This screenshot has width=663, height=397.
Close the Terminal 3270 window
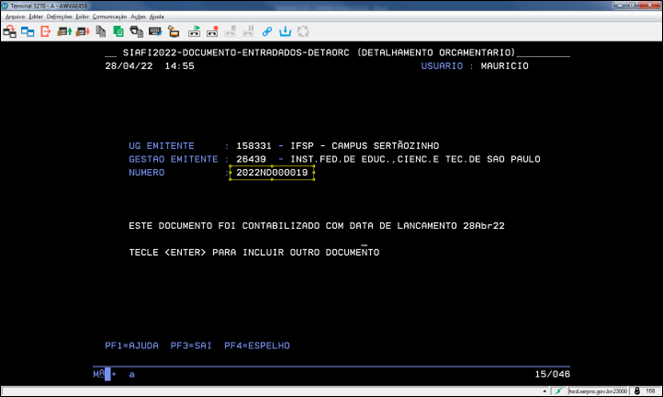click(650, 5)
